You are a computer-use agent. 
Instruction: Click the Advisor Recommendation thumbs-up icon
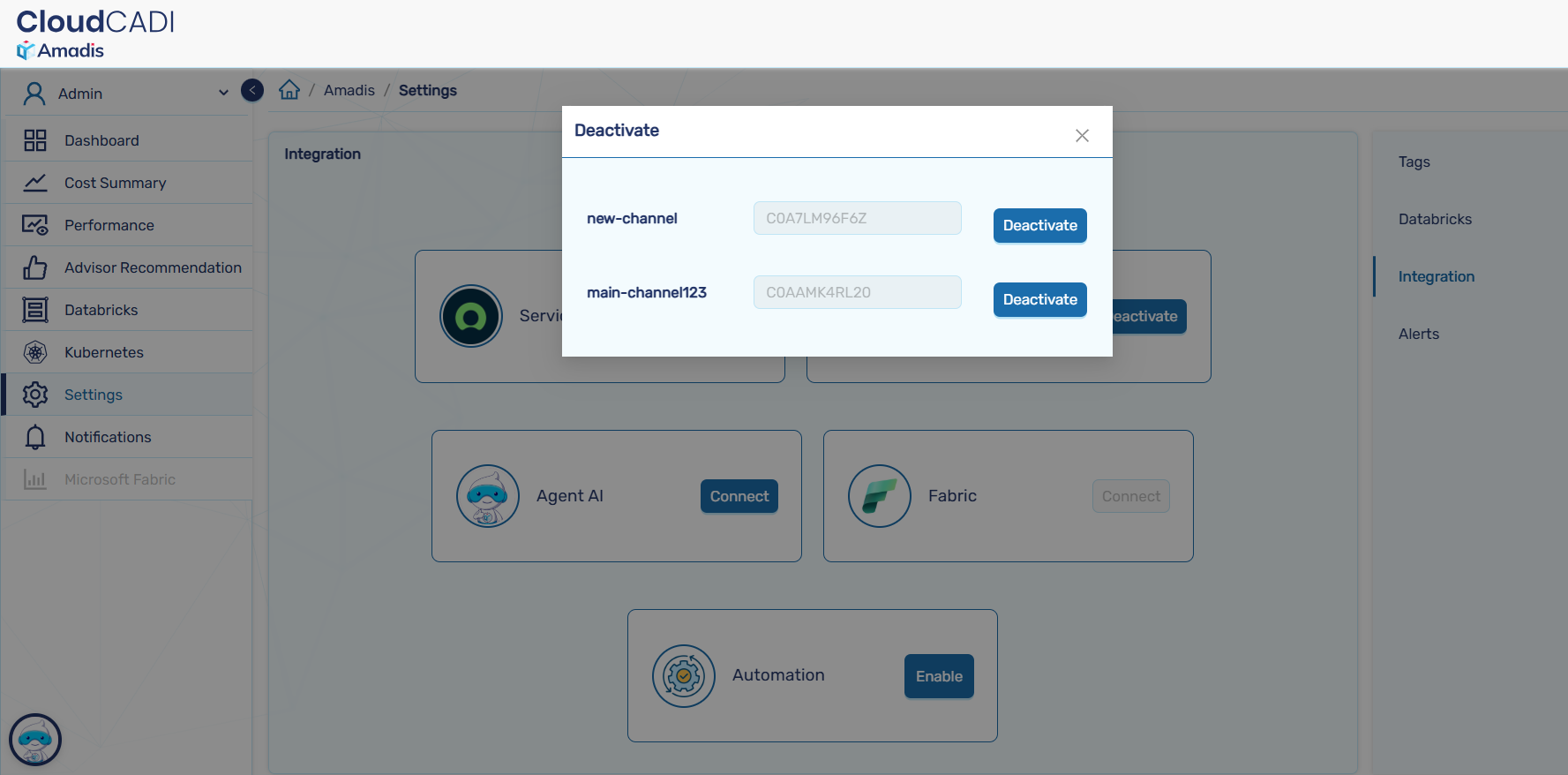point(35,267)
